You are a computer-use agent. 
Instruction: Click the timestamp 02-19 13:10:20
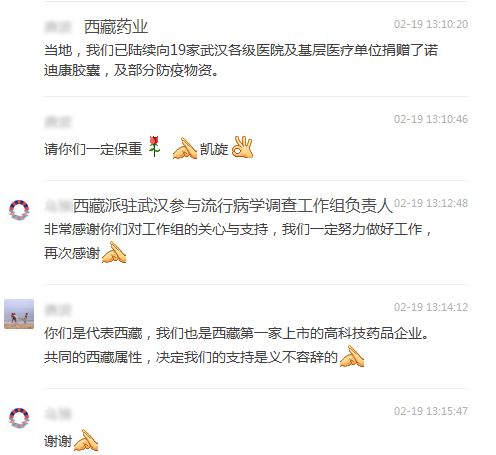(431, 24)
